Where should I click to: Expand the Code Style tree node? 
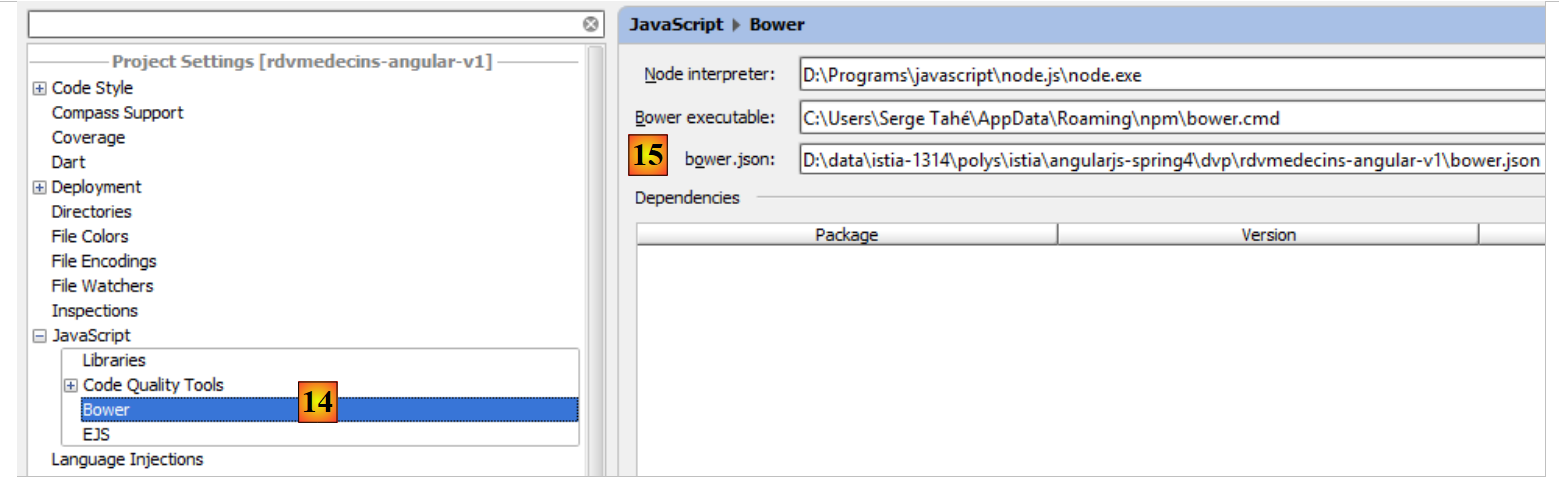(x=39, y=89)
